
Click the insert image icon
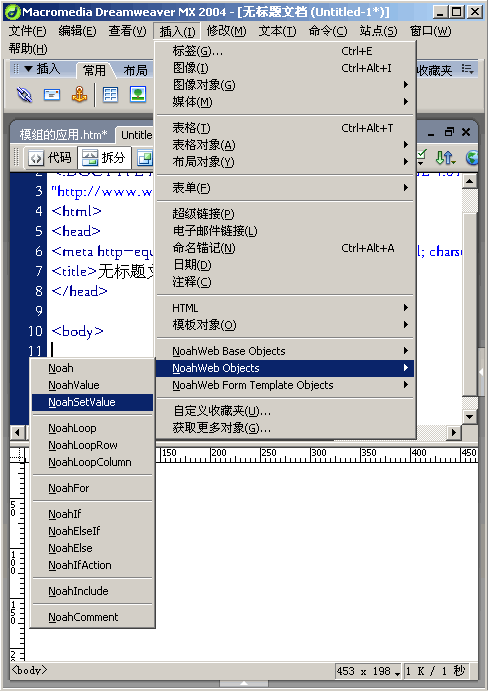(x=138, y=95)
